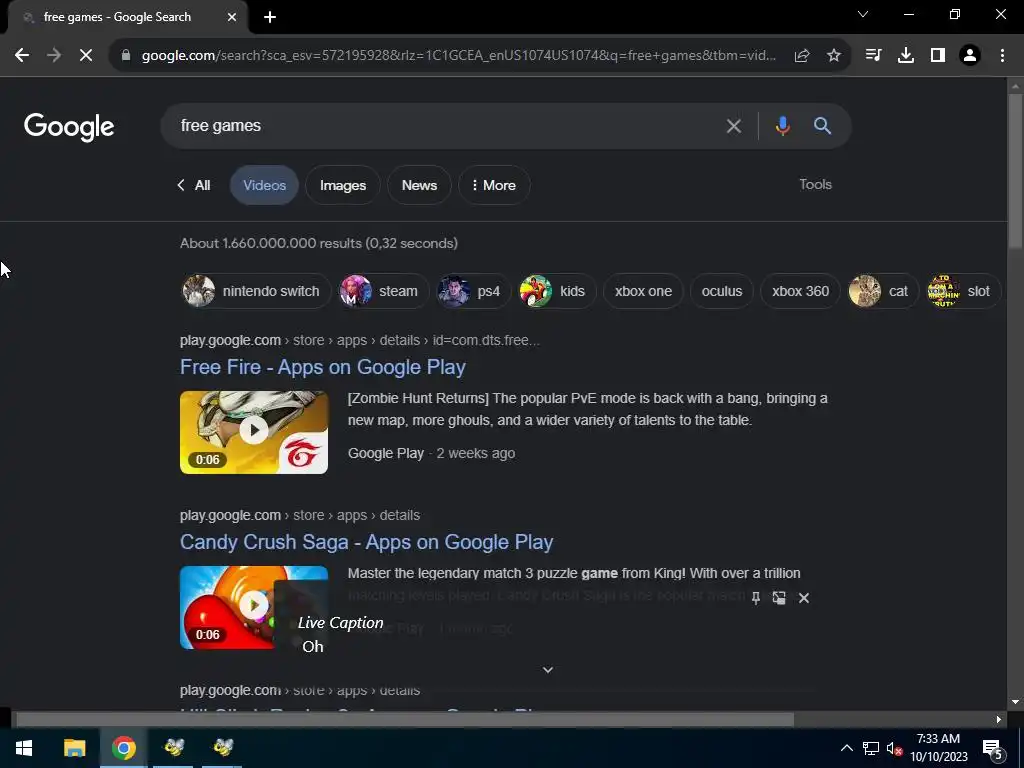Open the media controls icon in toolbar
Viewport: 1024px width, 768px height.
click(x=873, y=56)
